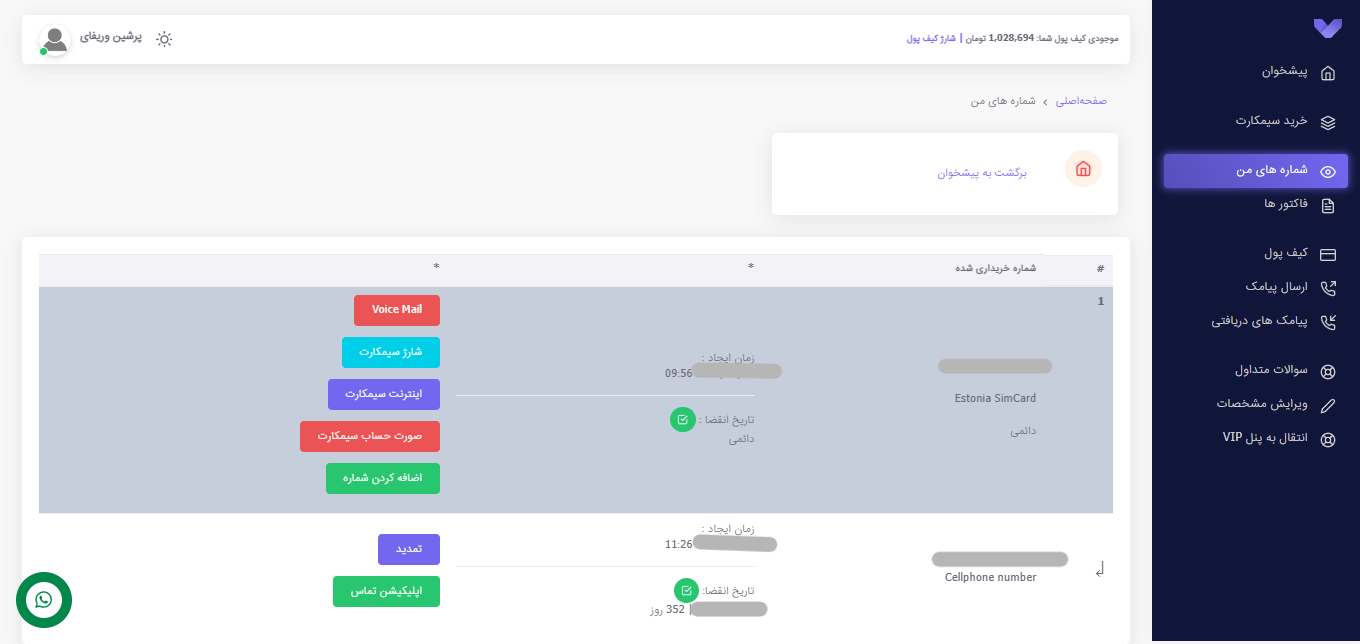Toggle the light/dark theme sun icon
The height and width of the screenshot is (644, 1360).
[x=164, y=39]
